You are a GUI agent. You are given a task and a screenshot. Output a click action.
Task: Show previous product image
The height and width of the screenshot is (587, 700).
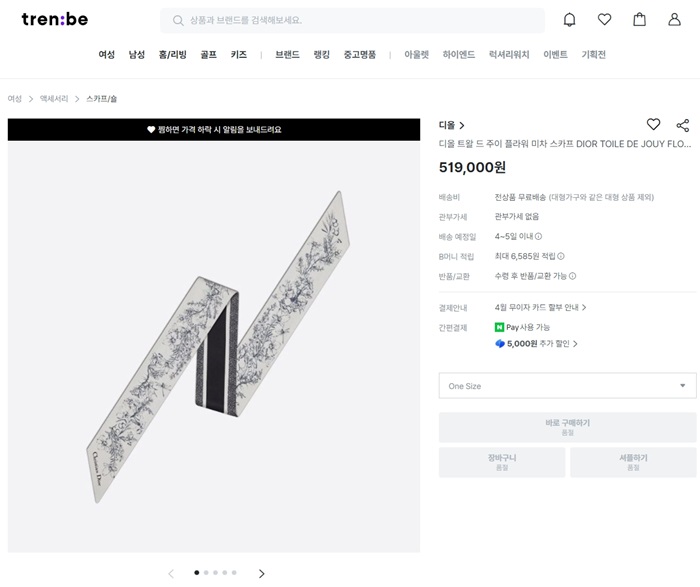[x=171, y=573]
